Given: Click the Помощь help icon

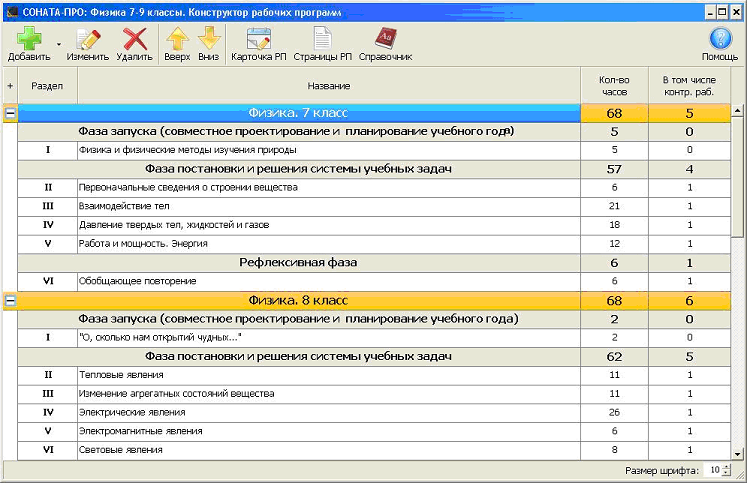Looking at the screenshot, I should [x=719, y=40].
